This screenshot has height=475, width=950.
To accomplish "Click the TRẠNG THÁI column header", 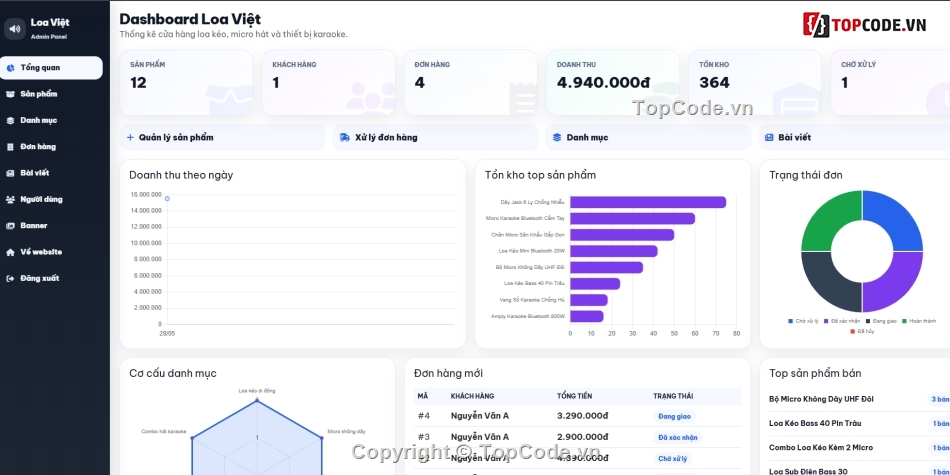I will coord(673,396).
